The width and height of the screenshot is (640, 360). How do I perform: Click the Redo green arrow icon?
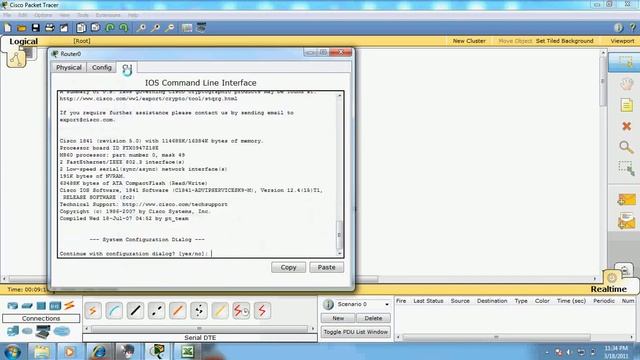(x=124, y=28)
